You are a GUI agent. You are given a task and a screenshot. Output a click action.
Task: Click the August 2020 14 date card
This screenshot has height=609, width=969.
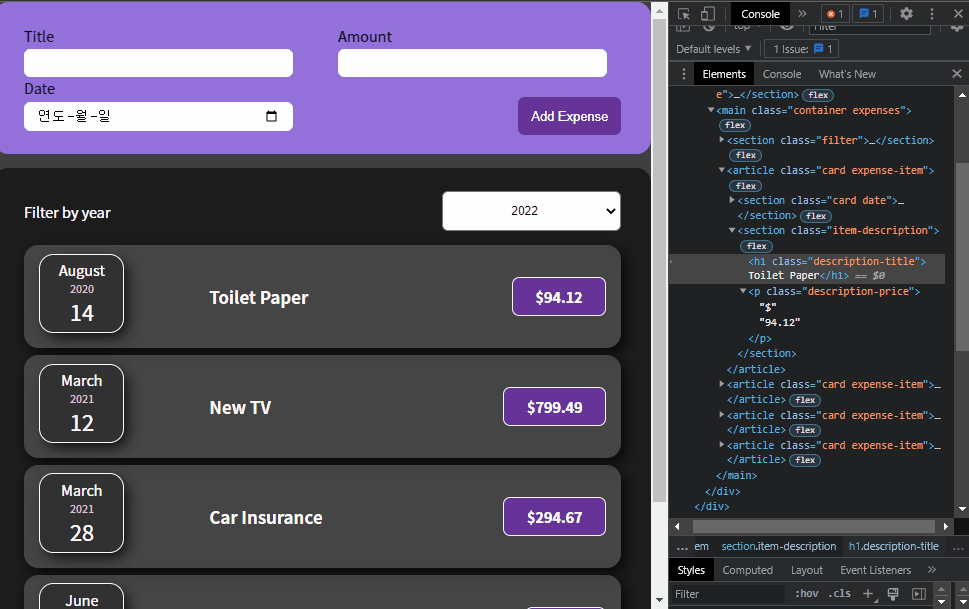82,294
